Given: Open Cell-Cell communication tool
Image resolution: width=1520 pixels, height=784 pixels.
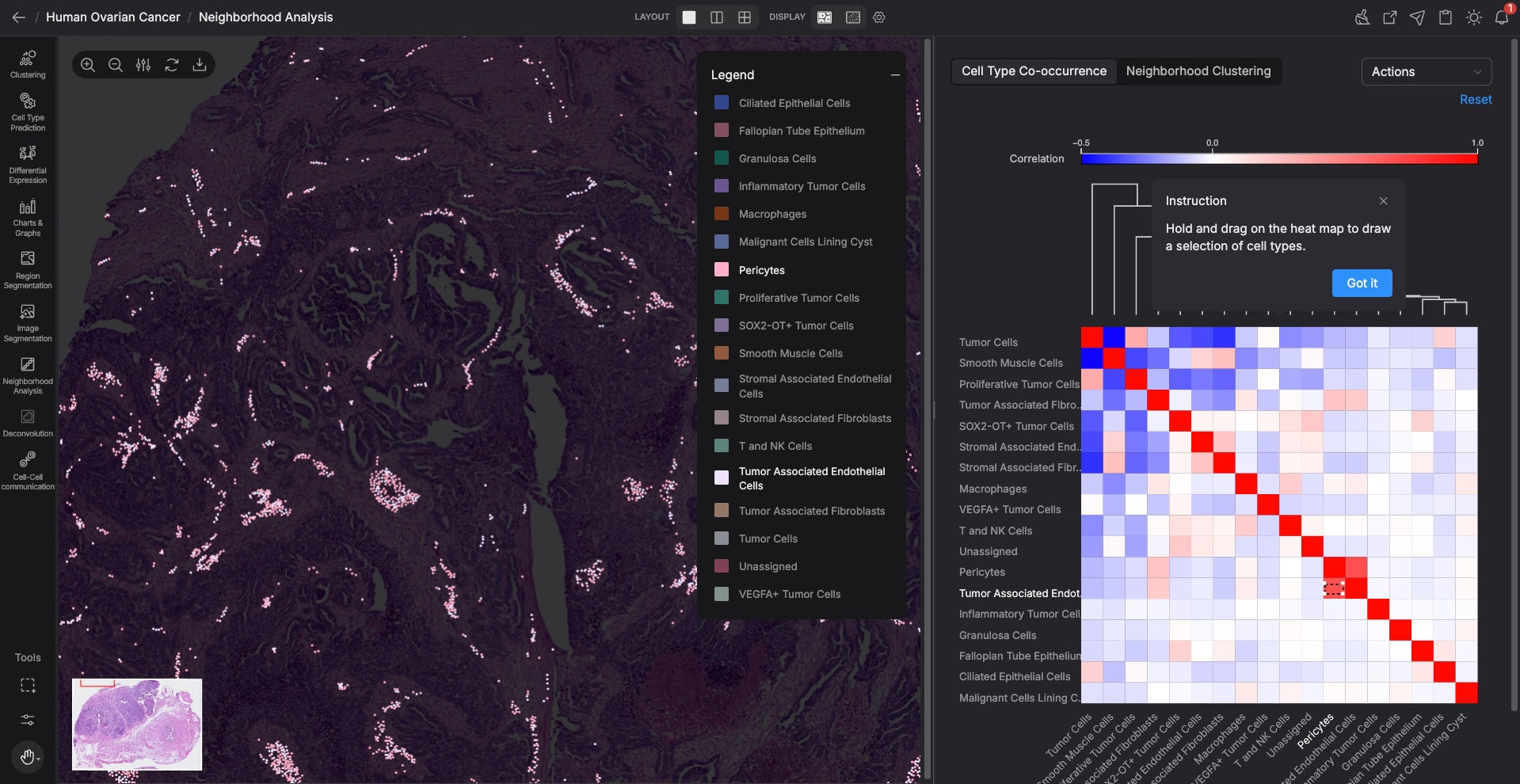Looking at the screenshot, I should tap(28, 470).
